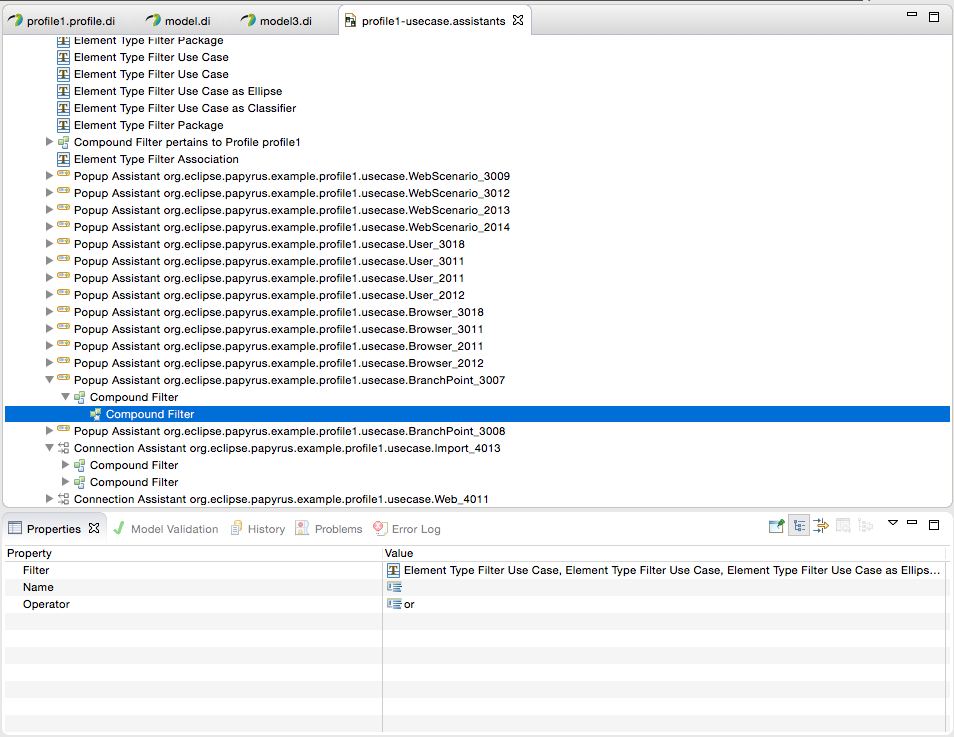
Task: Click icon of Element Type Filter Use Case as Classifier
Action: 63,108
